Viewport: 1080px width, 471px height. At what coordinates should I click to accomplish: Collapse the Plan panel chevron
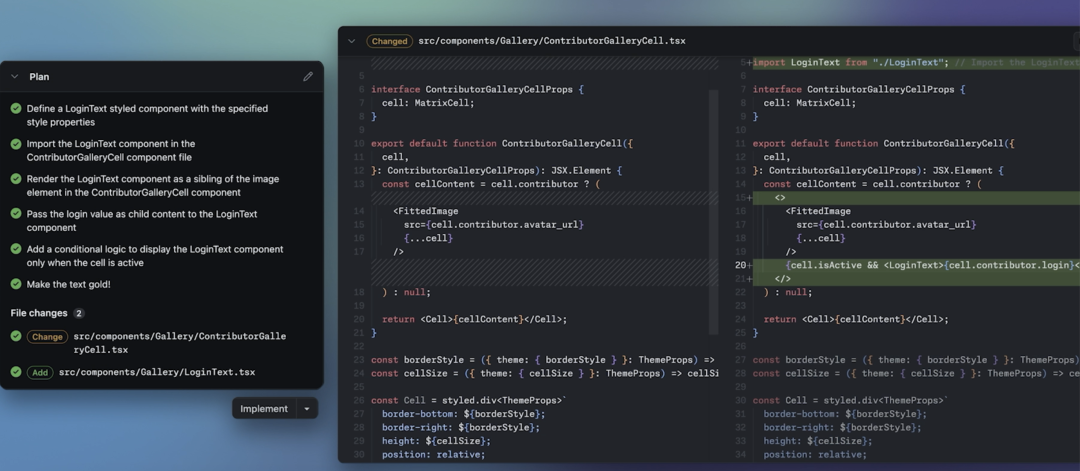[x=14, y=77]
